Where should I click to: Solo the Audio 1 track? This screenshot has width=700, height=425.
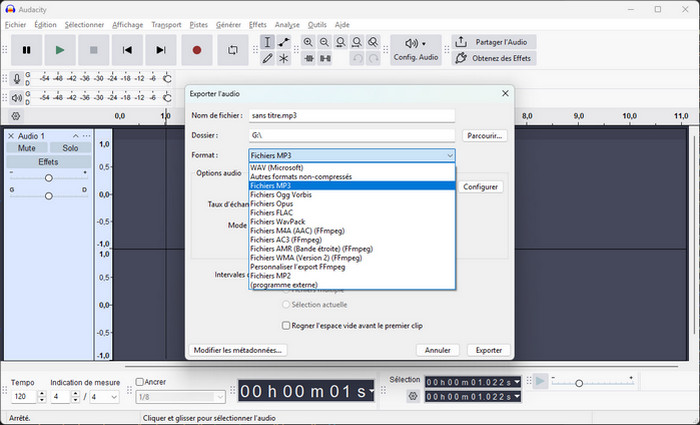[70, 148]
